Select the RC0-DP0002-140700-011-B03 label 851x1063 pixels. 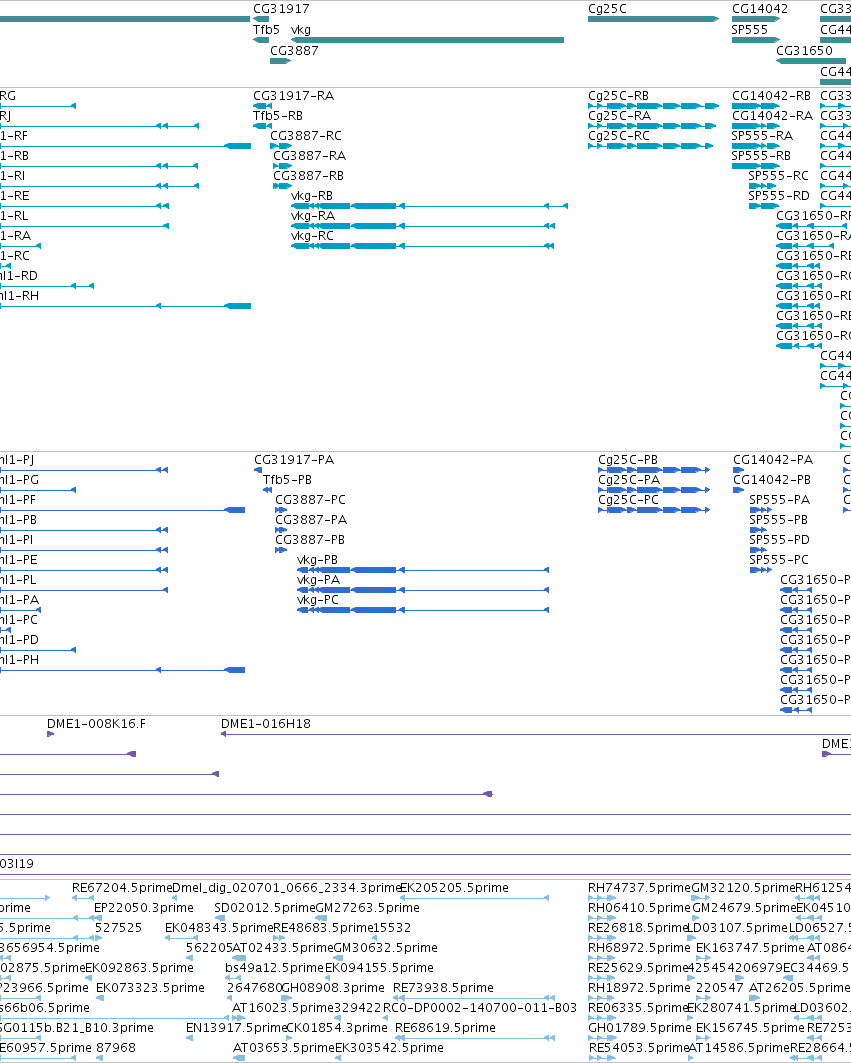480,1008
